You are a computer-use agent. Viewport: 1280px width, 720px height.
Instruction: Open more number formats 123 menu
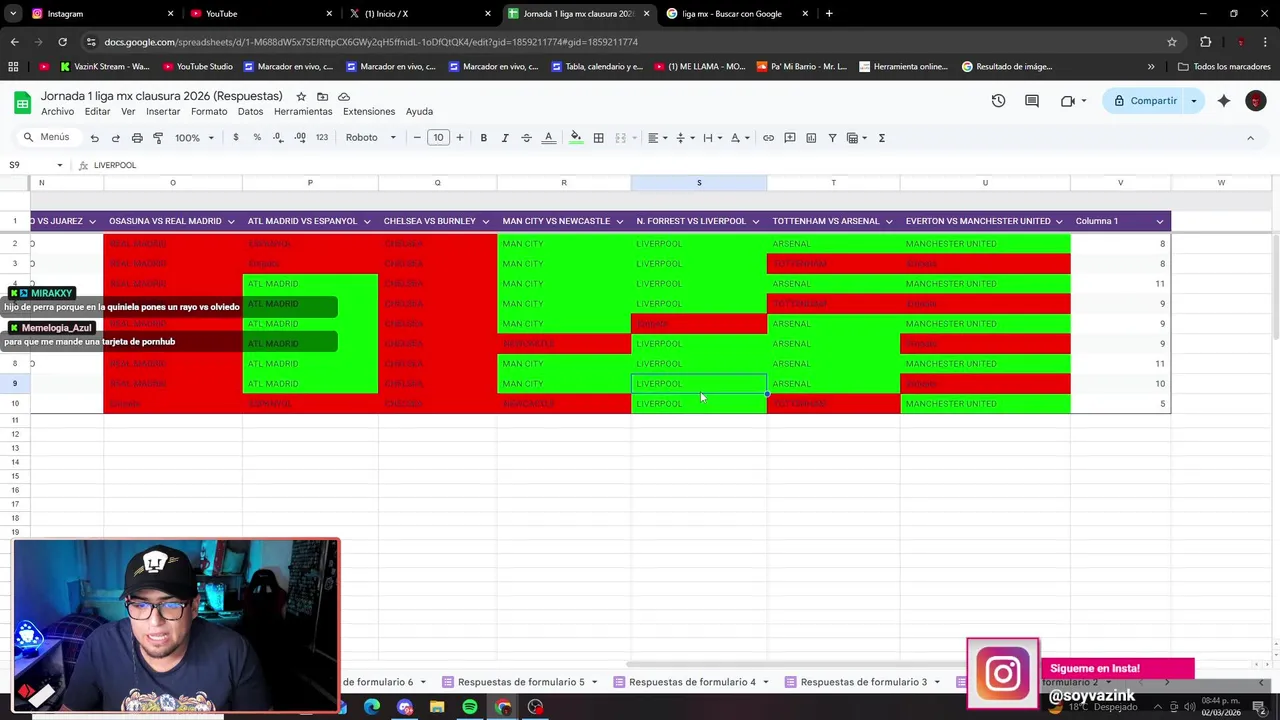coord(321,138)
